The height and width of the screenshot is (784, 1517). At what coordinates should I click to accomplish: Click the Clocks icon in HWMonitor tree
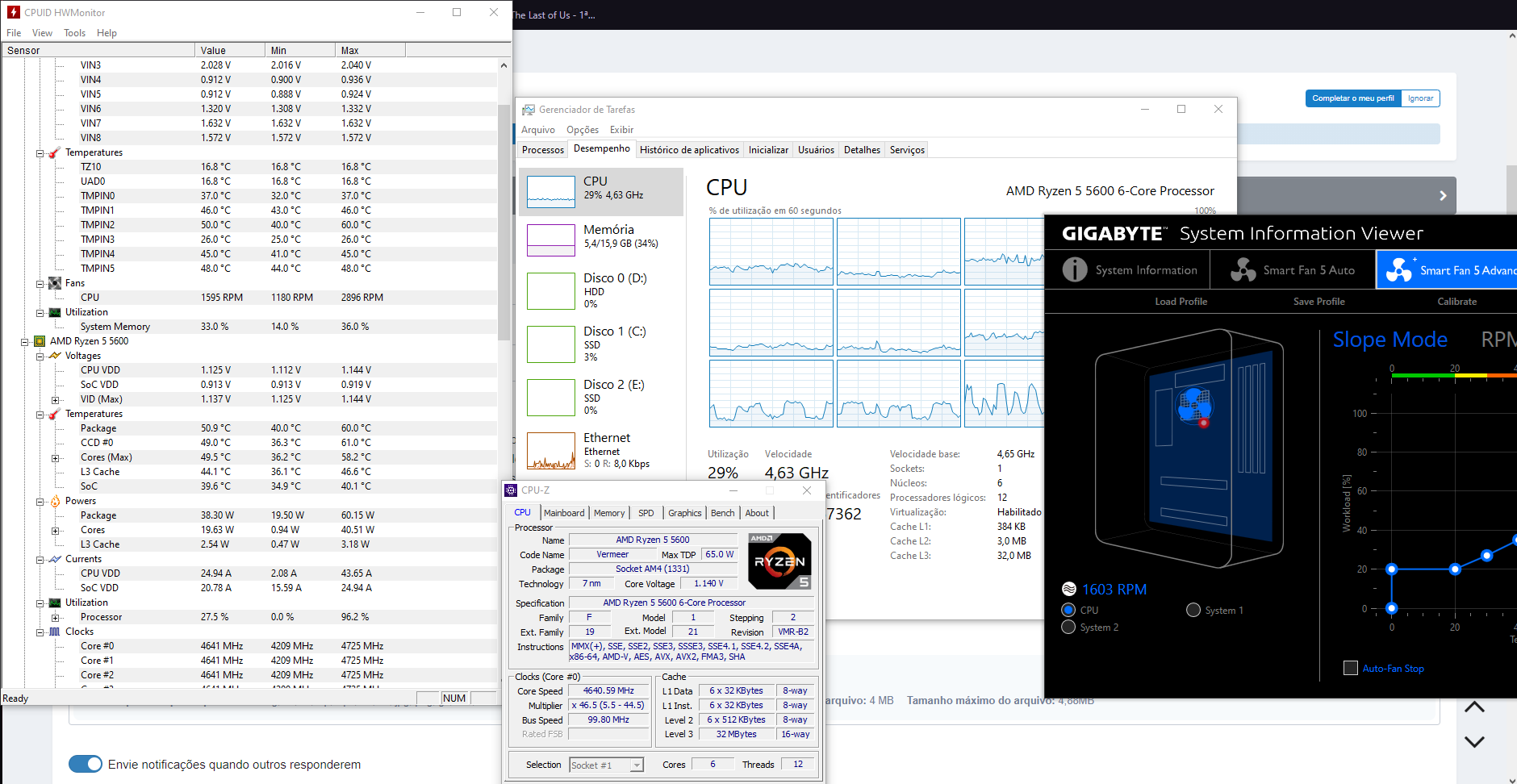55,632
